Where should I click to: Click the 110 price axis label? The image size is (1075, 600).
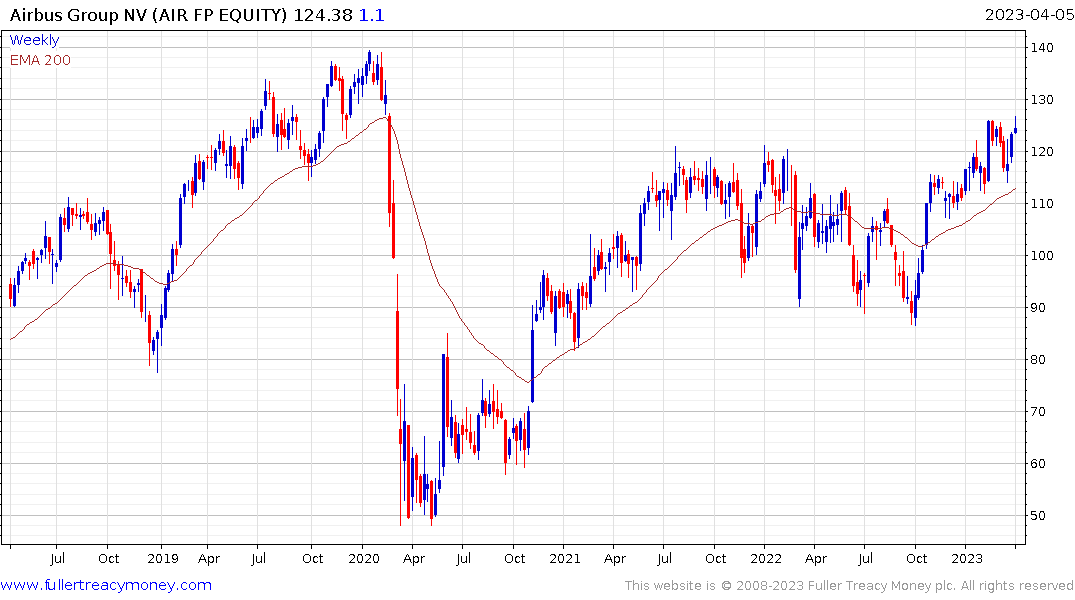1042,204
